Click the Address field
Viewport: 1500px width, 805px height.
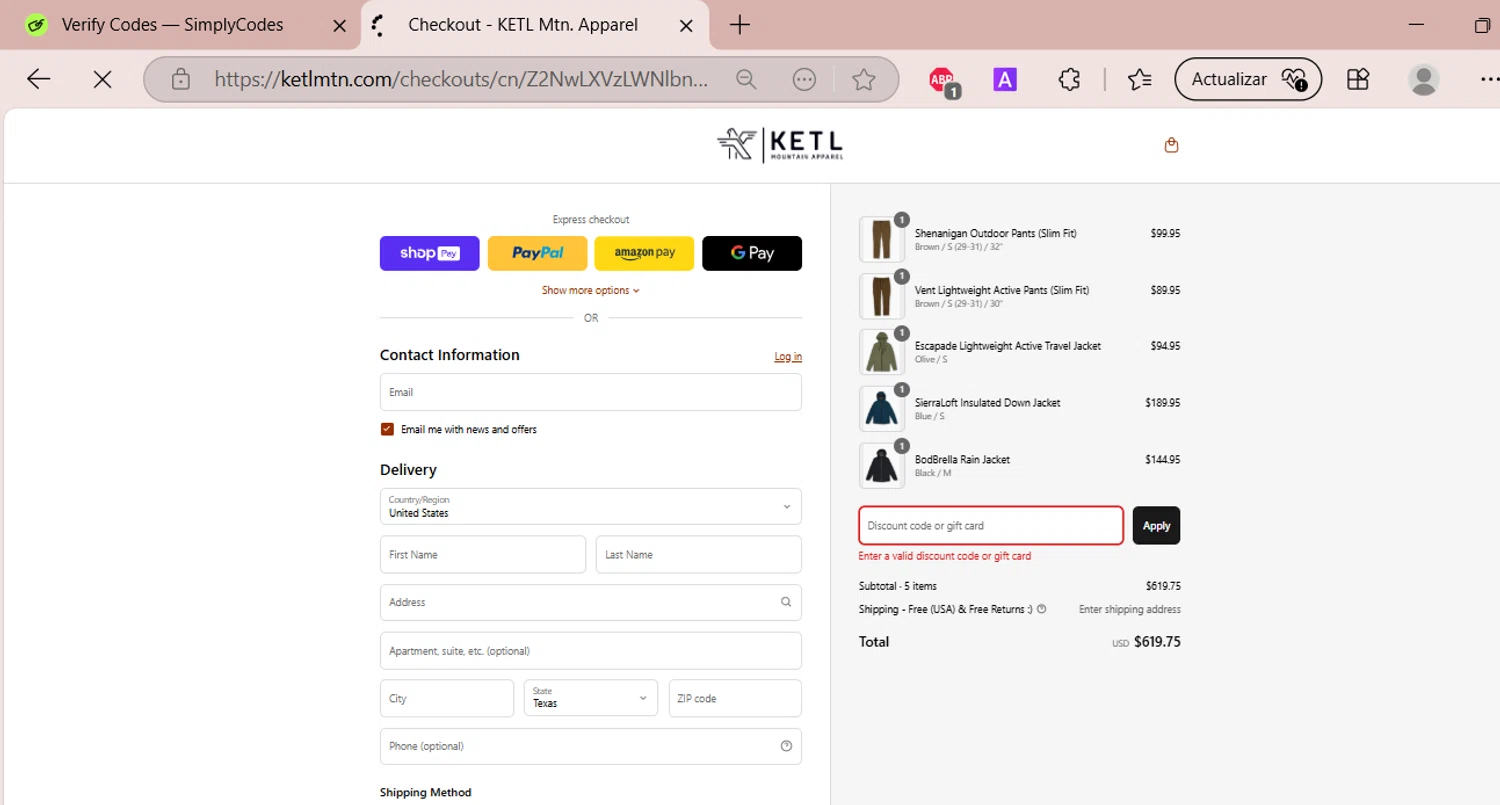(x=590, y=602)
